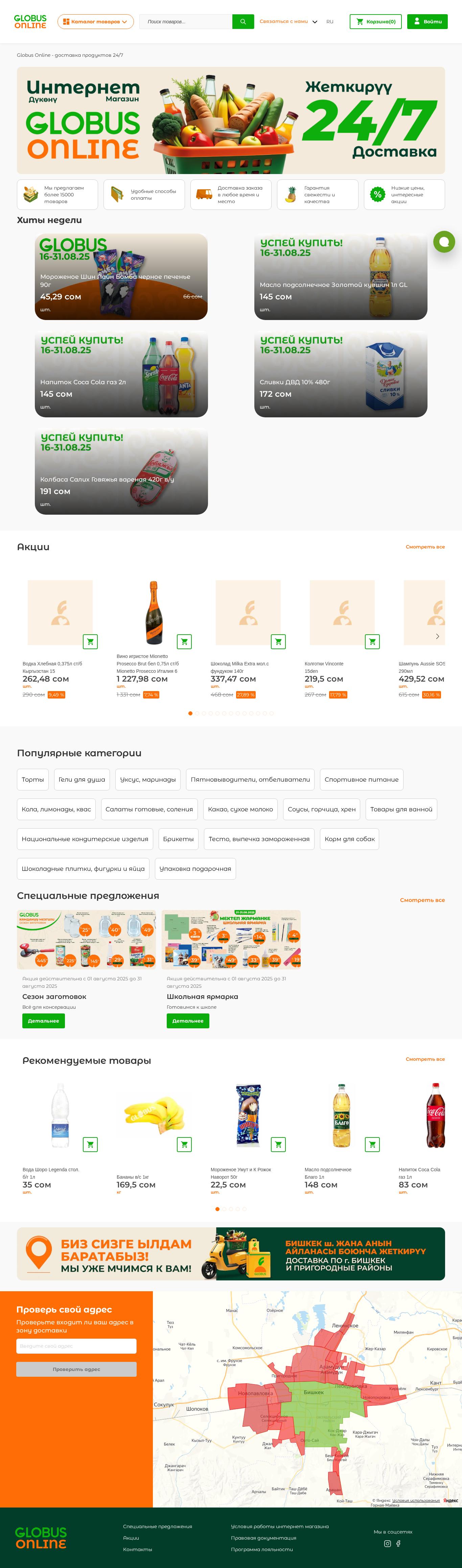This screenshot has height=1568, width=462.
Task: Click Детальнее under Школьная ярмарка
Action: click(188, 1021)
